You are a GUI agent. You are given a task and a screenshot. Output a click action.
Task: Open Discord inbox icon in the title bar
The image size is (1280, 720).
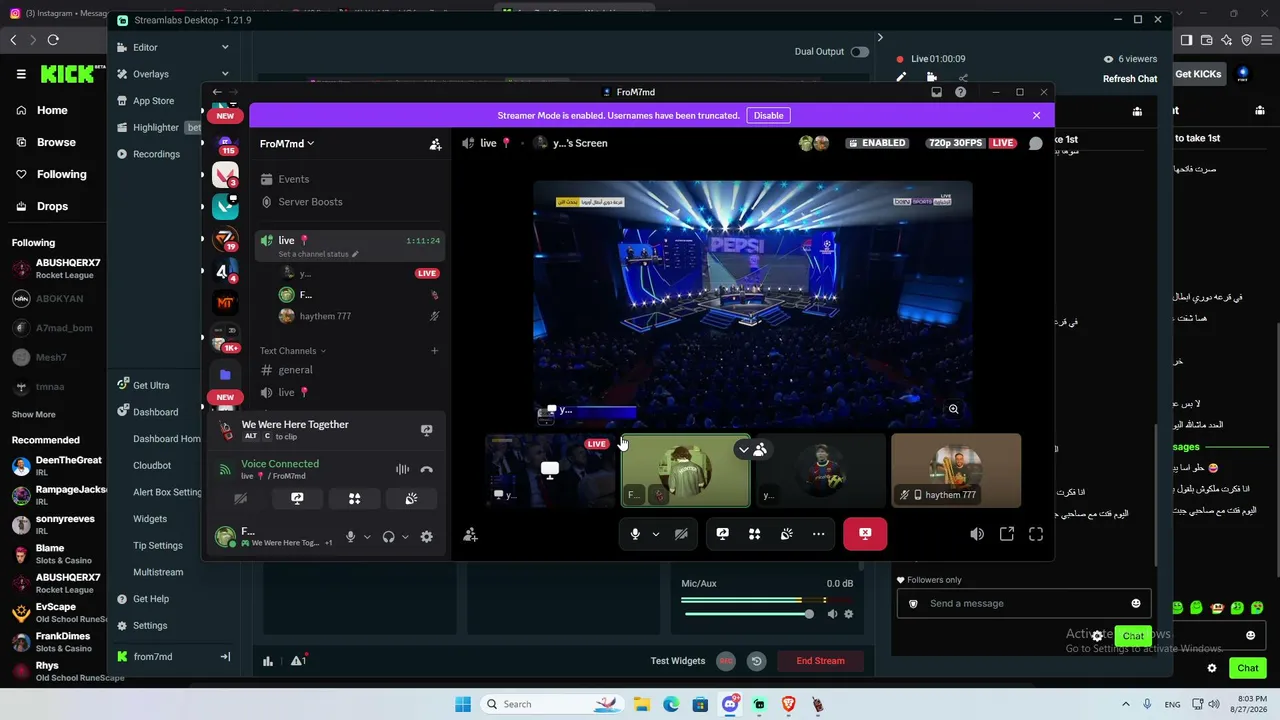936,92
